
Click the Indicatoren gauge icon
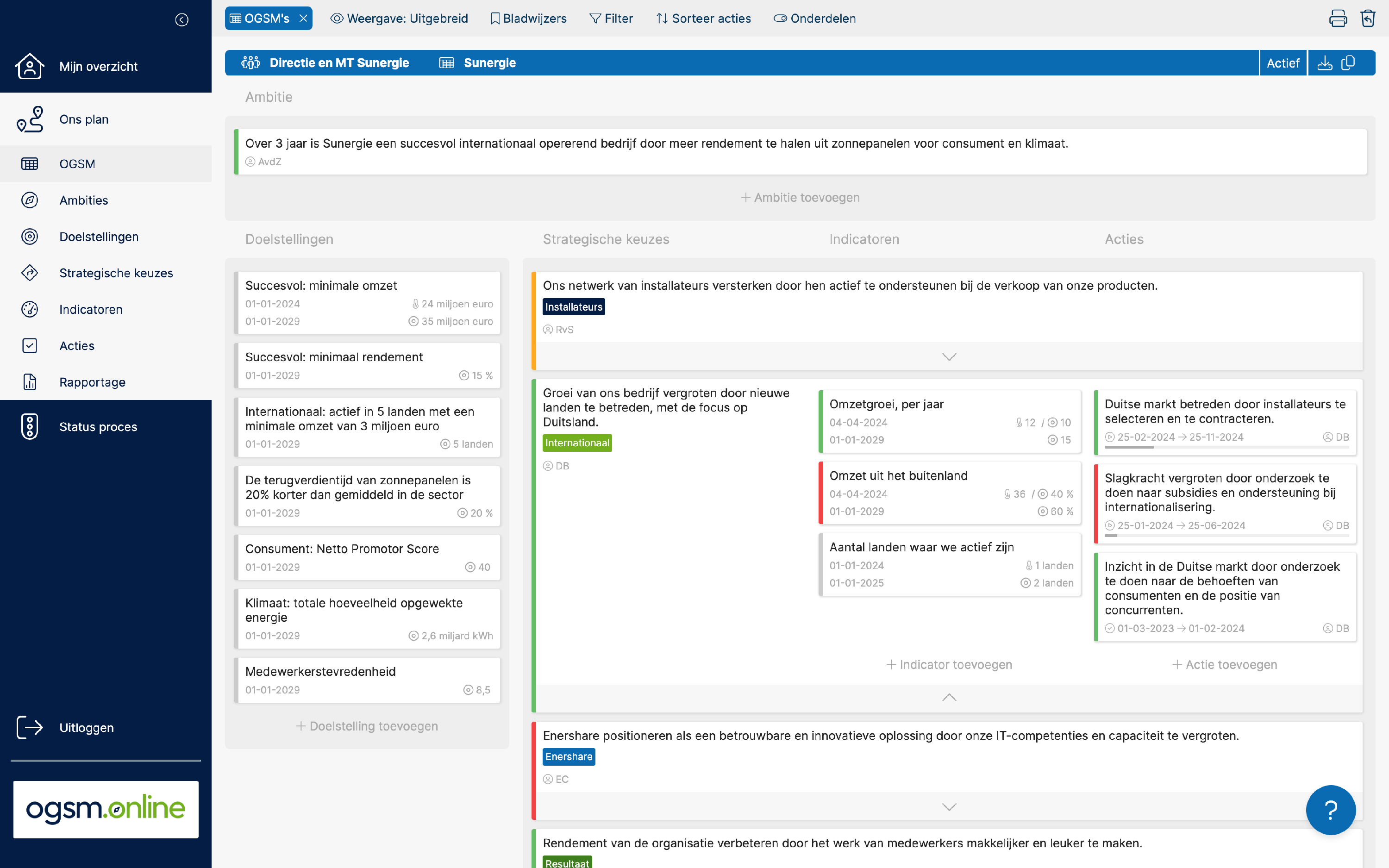29,309
